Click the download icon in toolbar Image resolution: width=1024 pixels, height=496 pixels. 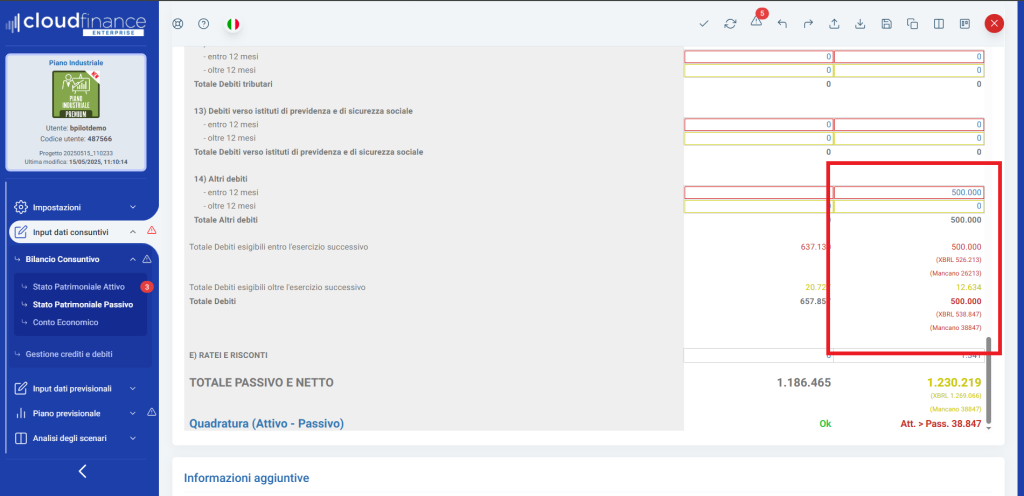pyautogui.click(x=860, y=23)
